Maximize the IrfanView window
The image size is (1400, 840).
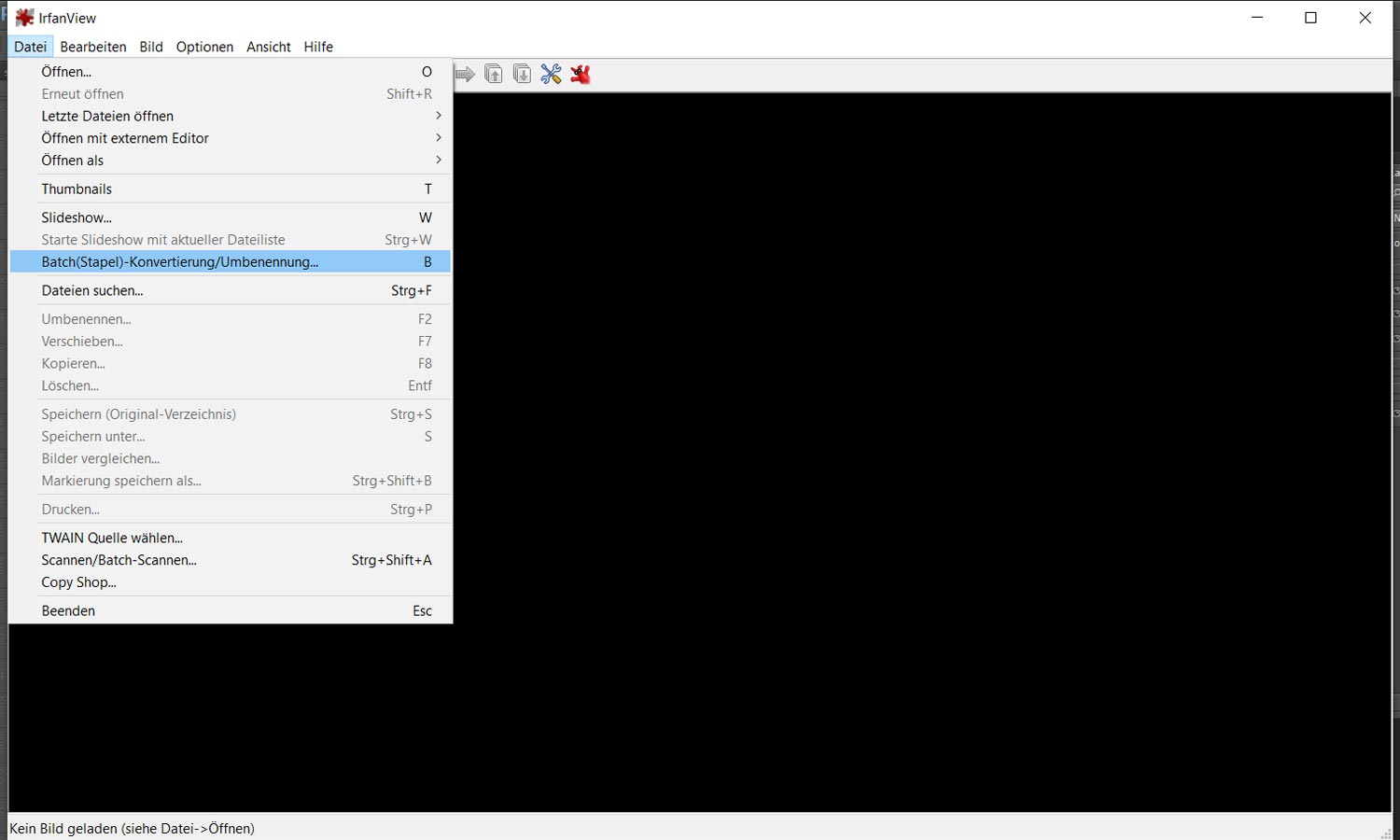click(x=1310, y=18)
